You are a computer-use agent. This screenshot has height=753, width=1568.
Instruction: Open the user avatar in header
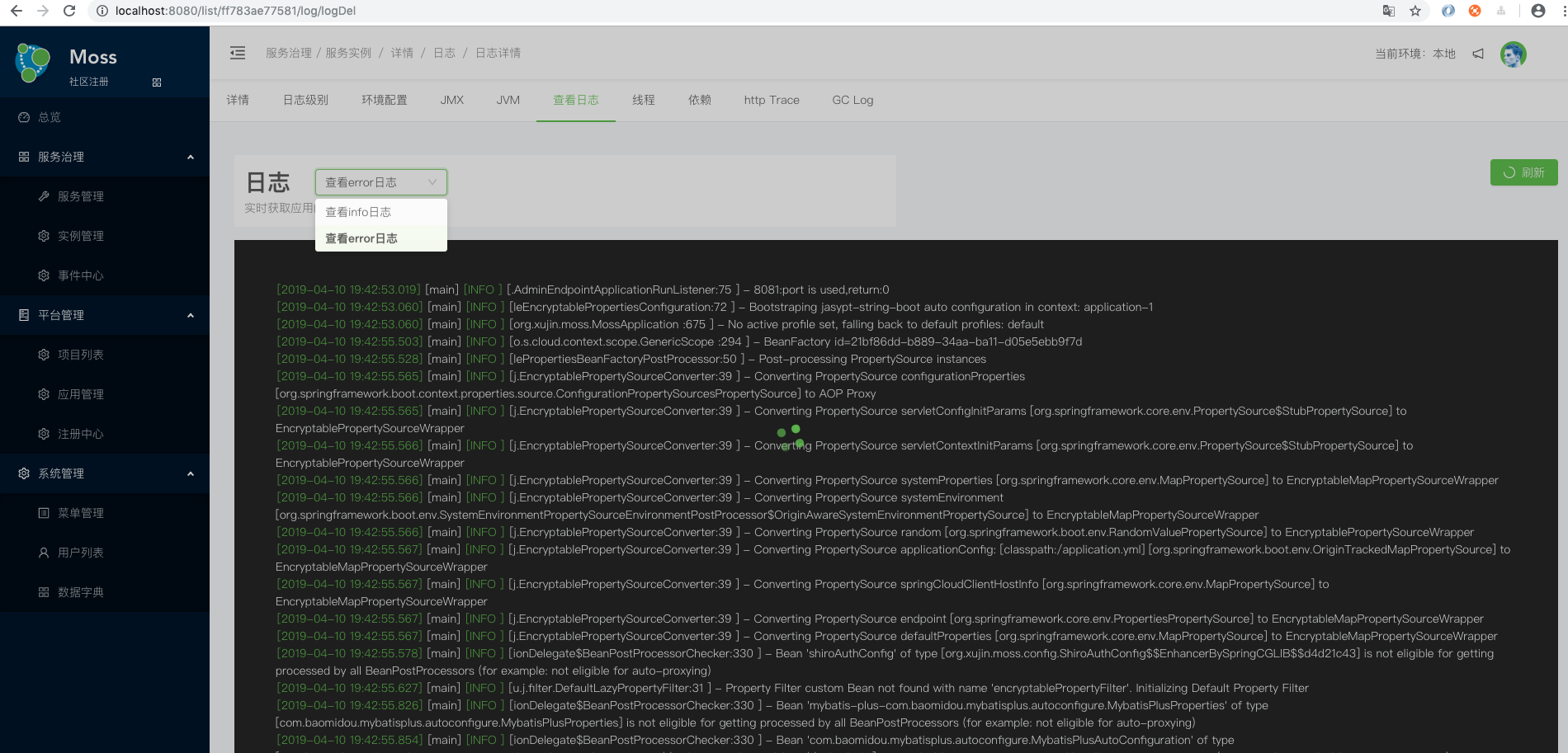click(x=1513, y=54)
